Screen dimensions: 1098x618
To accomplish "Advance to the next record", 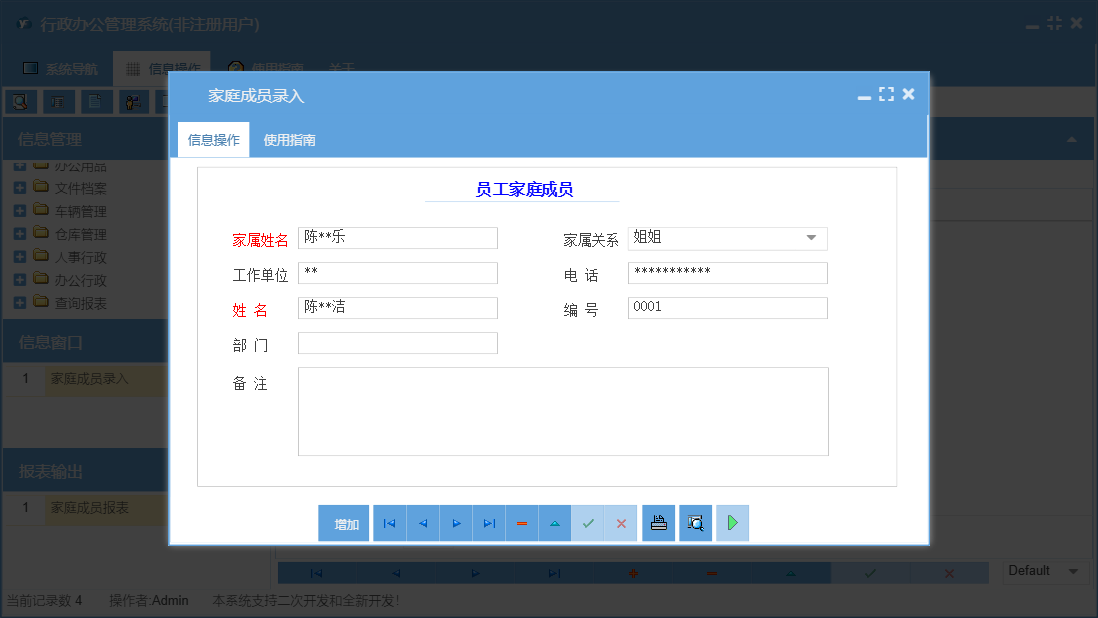I will [x=456, y=523].
